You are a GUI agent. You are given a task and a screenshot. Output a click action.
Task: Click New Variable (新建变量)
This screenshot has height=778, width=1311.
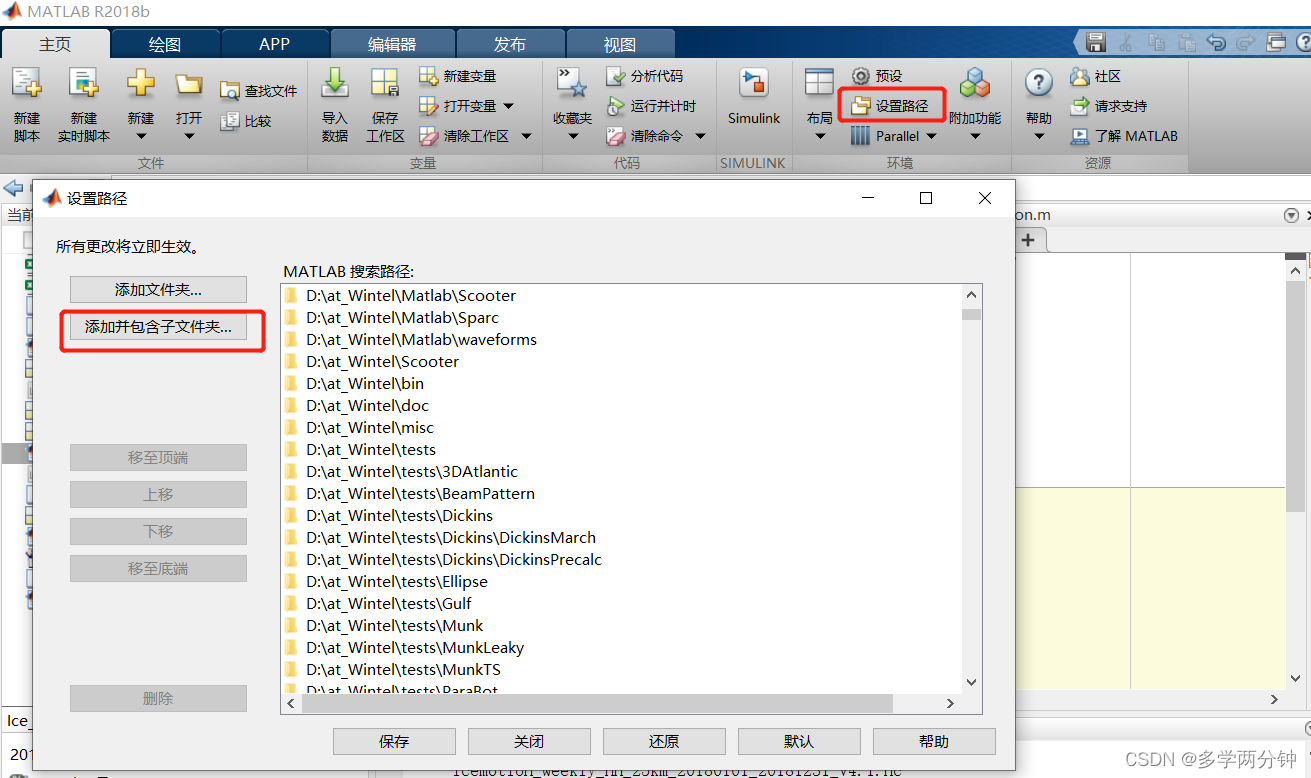(x=457, y=76)
